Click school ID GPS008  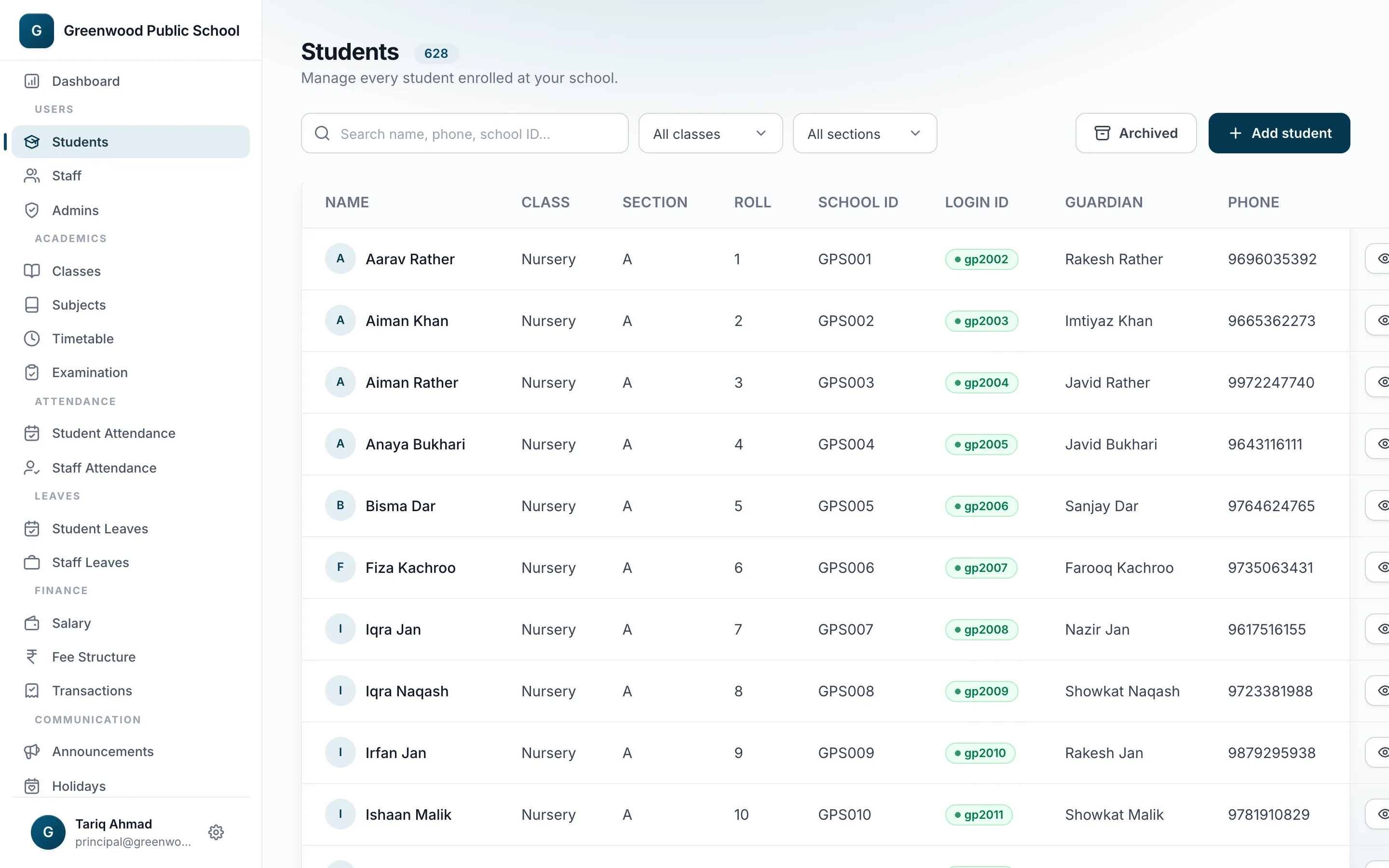pos(846,691)
